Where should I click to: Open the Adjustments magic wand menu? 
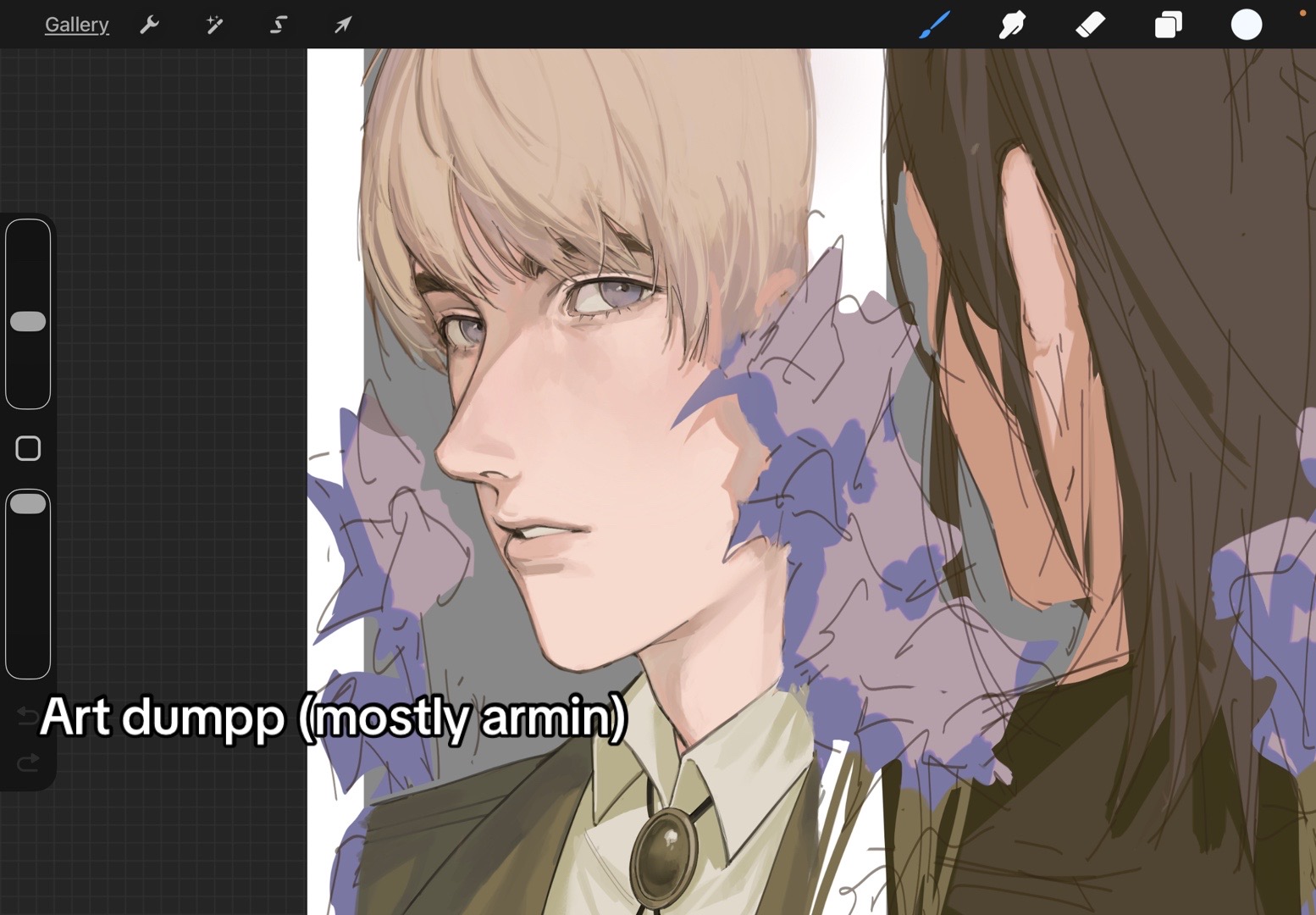pos(214,25)
